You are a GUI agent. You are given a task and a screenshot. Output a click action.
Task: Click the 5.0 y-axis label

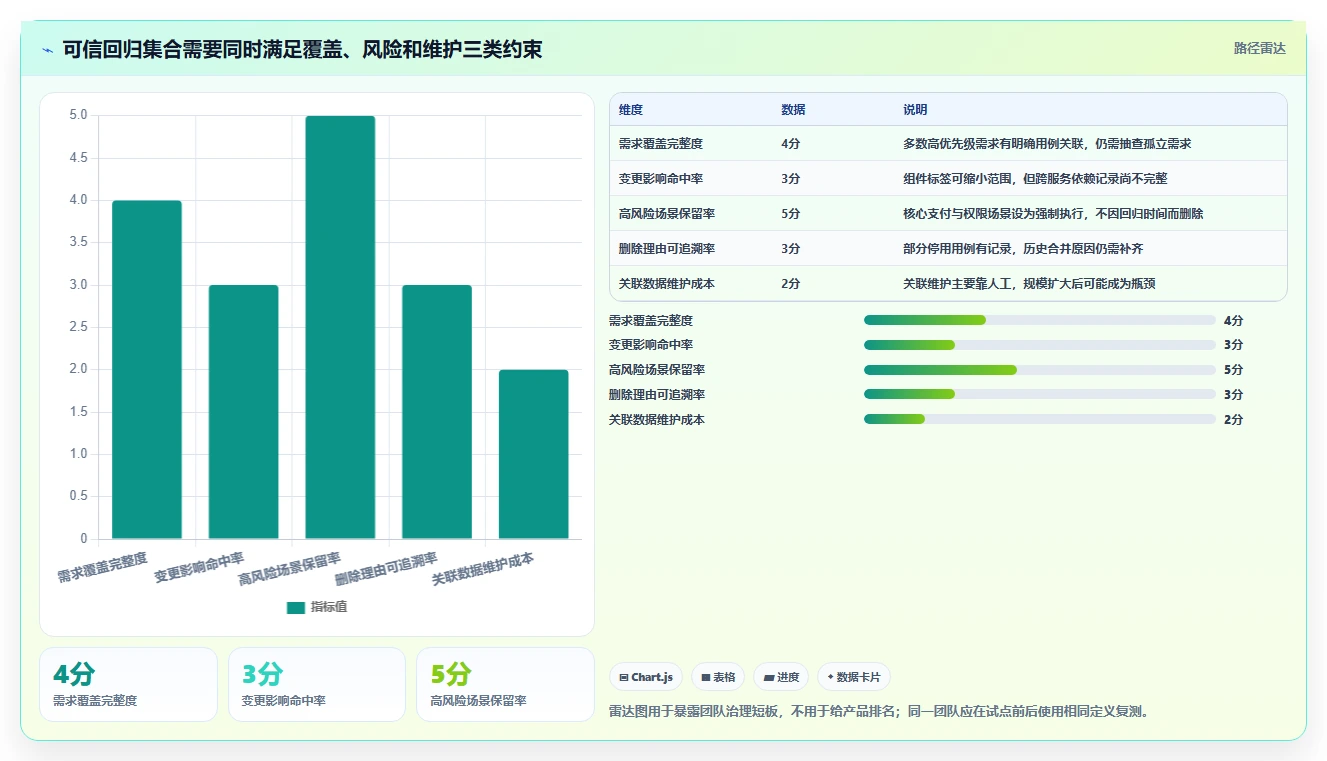pyautogui.click(x=79, y=115)
